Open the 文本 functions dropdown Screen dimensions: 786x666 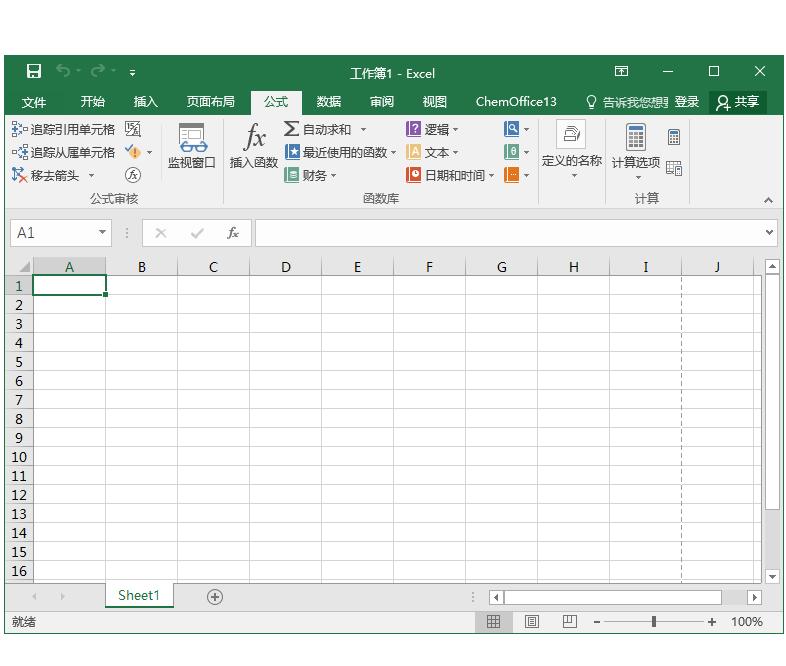click(x=432, y=152)
